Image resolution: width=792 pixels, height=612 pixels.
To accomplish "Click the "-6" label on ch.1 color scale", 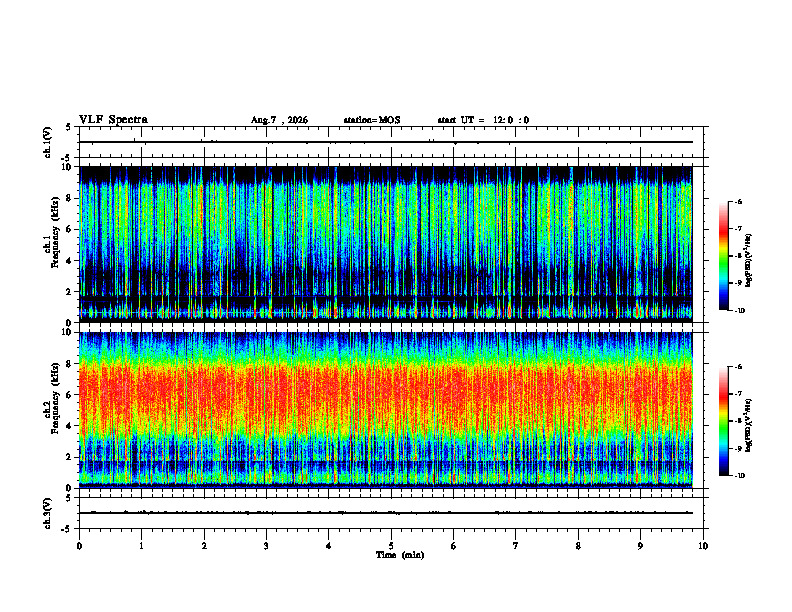I will point(738,201).
